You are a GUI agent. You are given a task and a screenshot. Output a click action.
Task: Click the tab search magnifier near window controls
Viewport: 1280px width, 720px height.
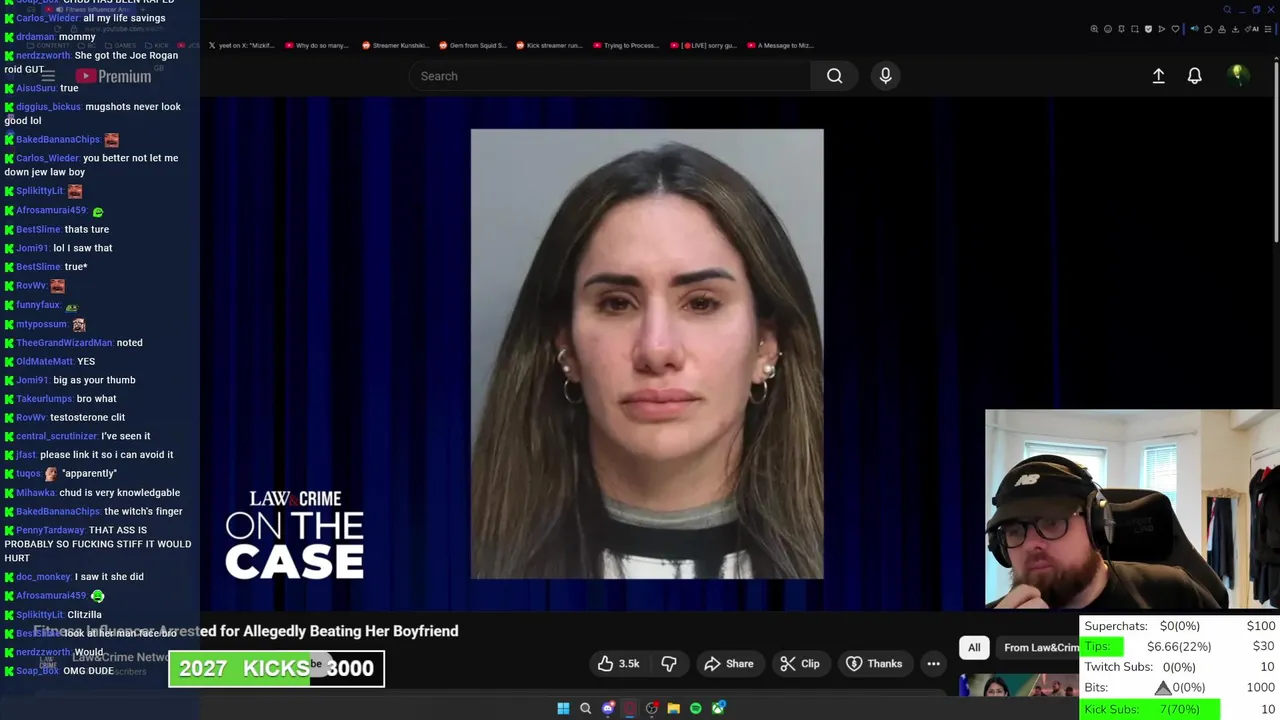click(1227, 10)
